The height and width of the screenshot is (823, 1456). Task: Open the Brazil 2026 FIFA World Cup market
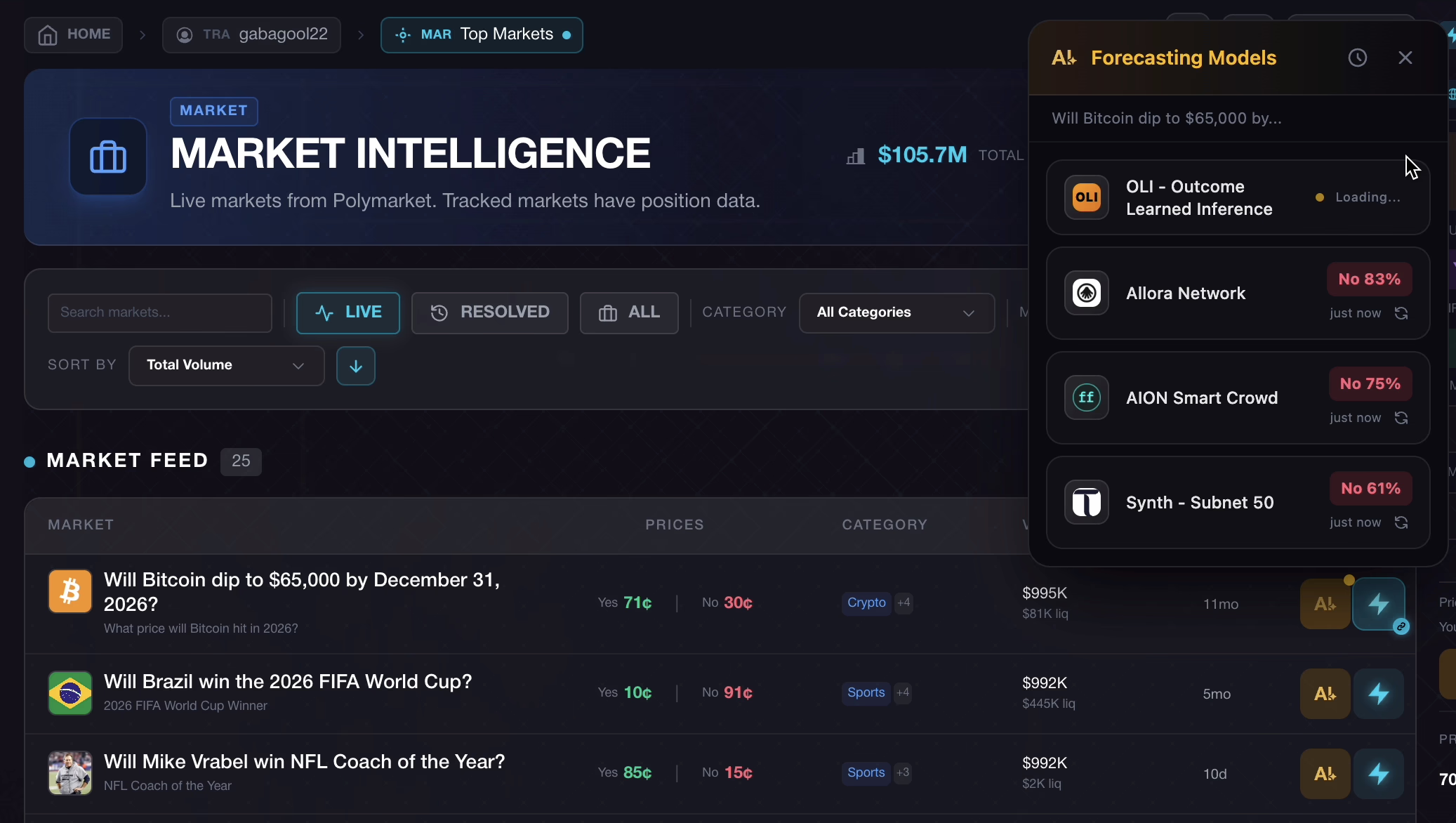pyautogui.click(x=288, y=682)
